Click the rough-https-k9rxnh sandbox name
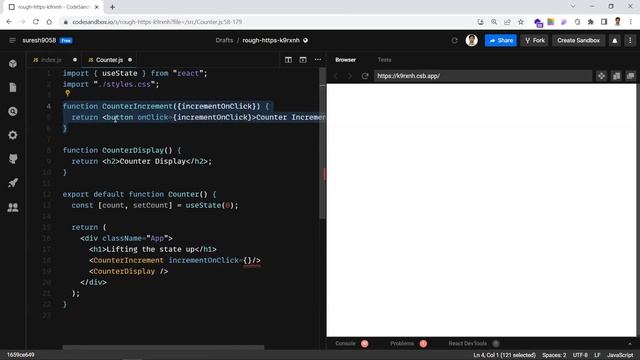This screenshot has height=360, width=640. click(x=271, y=40)
